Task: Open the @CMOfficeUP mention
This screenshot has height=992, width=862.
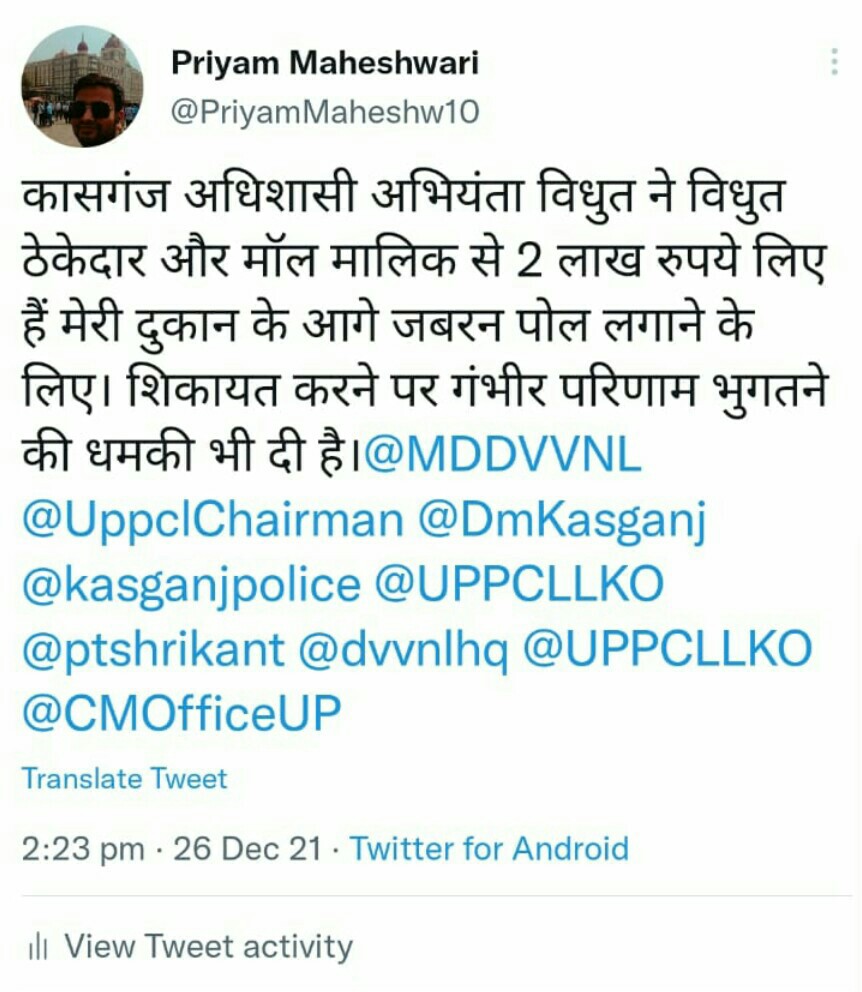Action: pyautogui.click(x=182, y=712)
